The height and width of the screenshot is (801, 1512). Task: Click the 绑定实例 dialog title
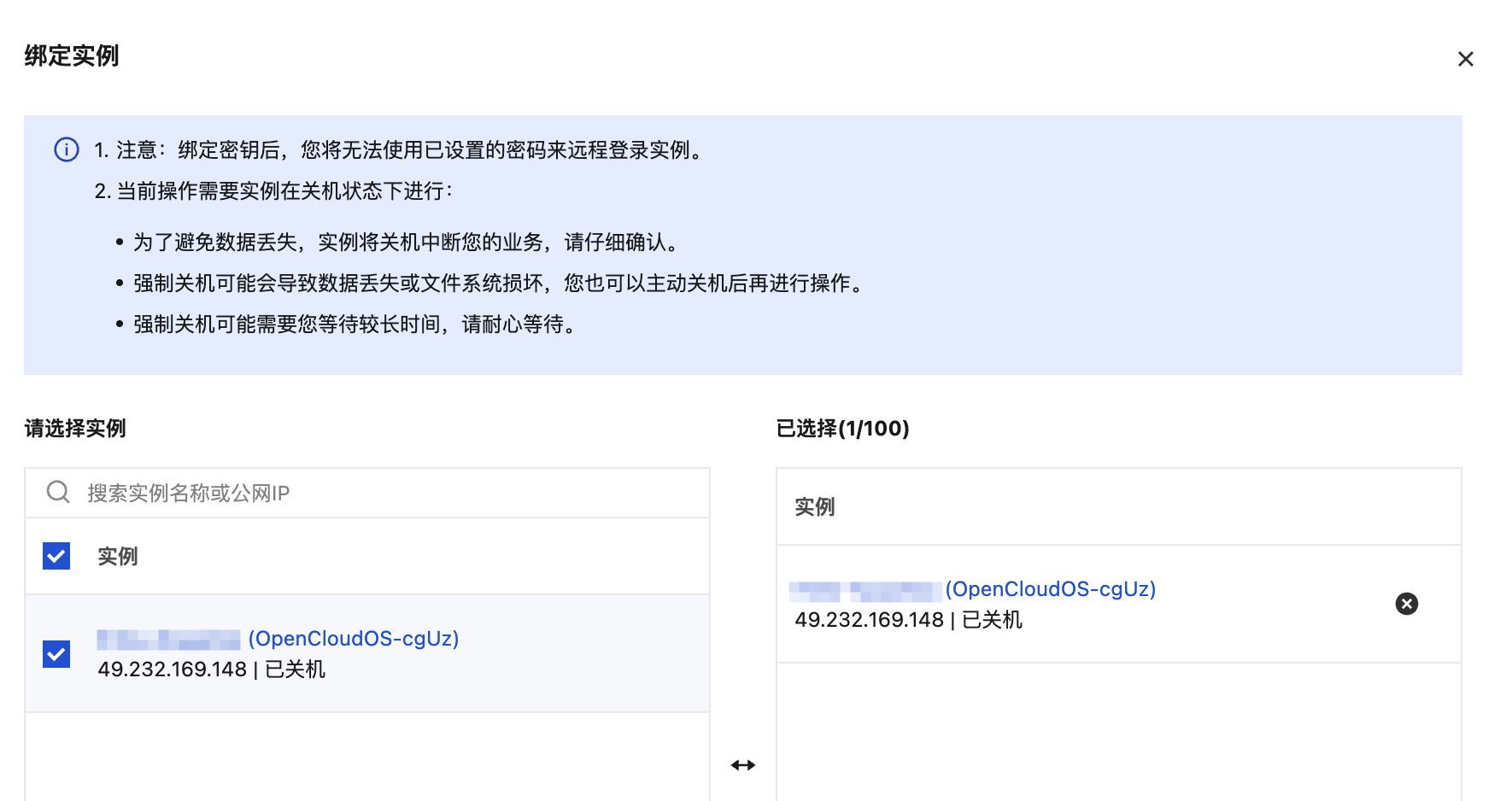(x=72, y=56)
